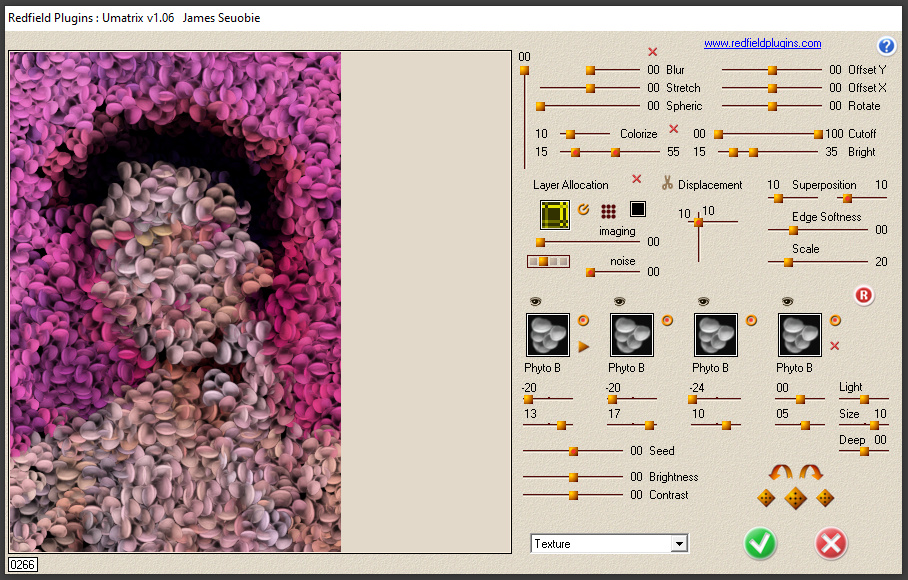
Task: Click the red X above Blur slider
Action: 653,52
